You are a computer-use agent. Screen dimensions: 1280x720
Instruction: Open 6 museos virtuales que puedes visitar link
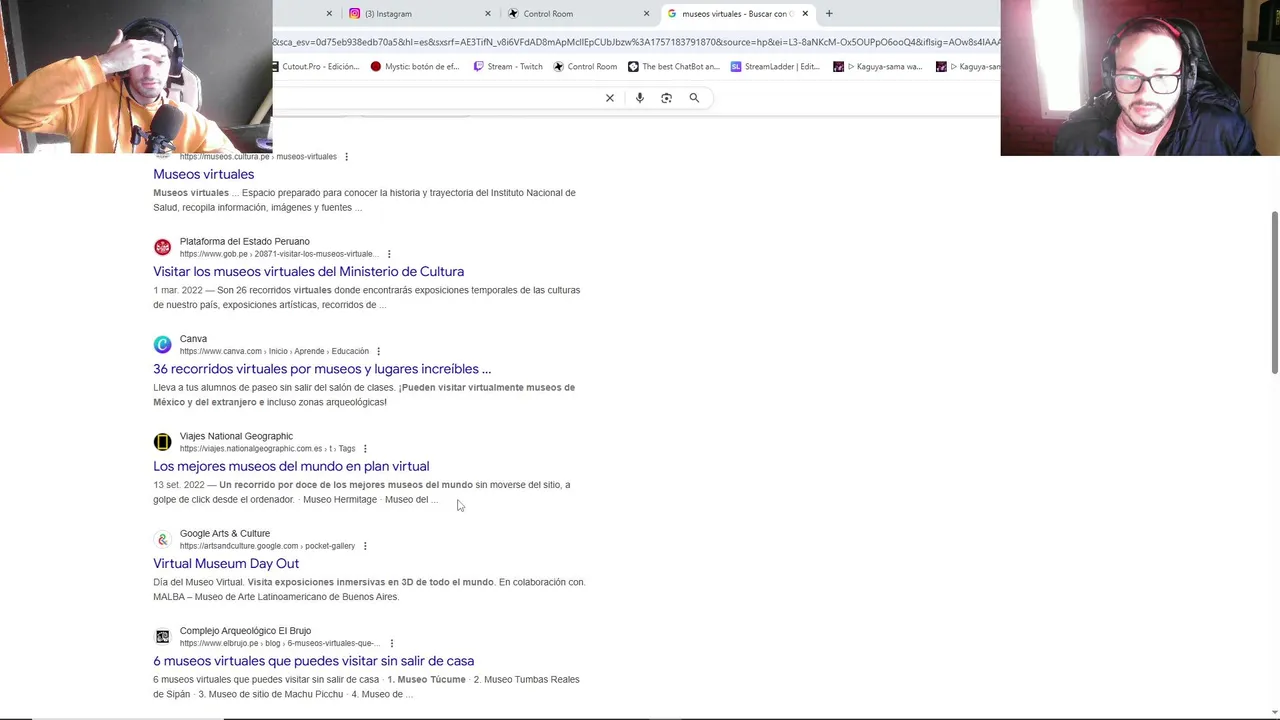[x=313, y=661]
